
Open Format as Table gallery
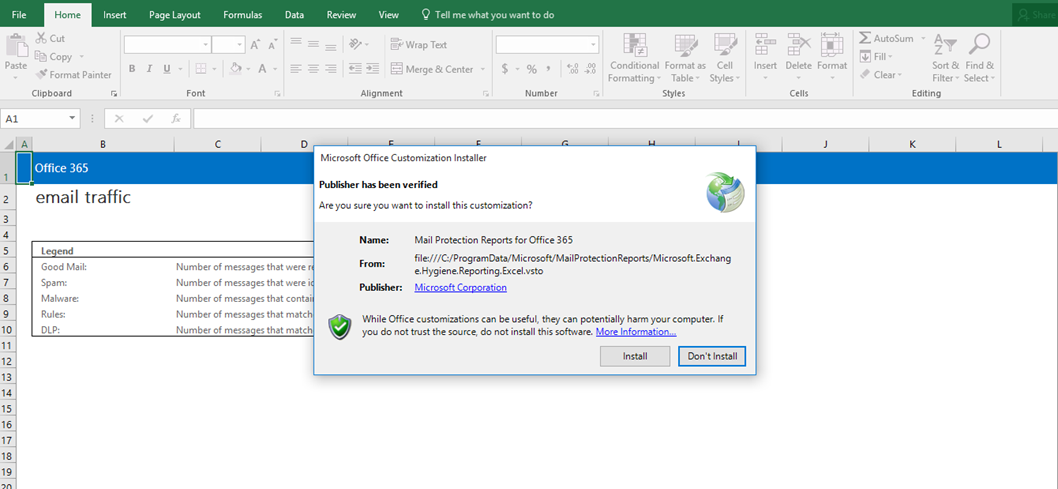686,58
